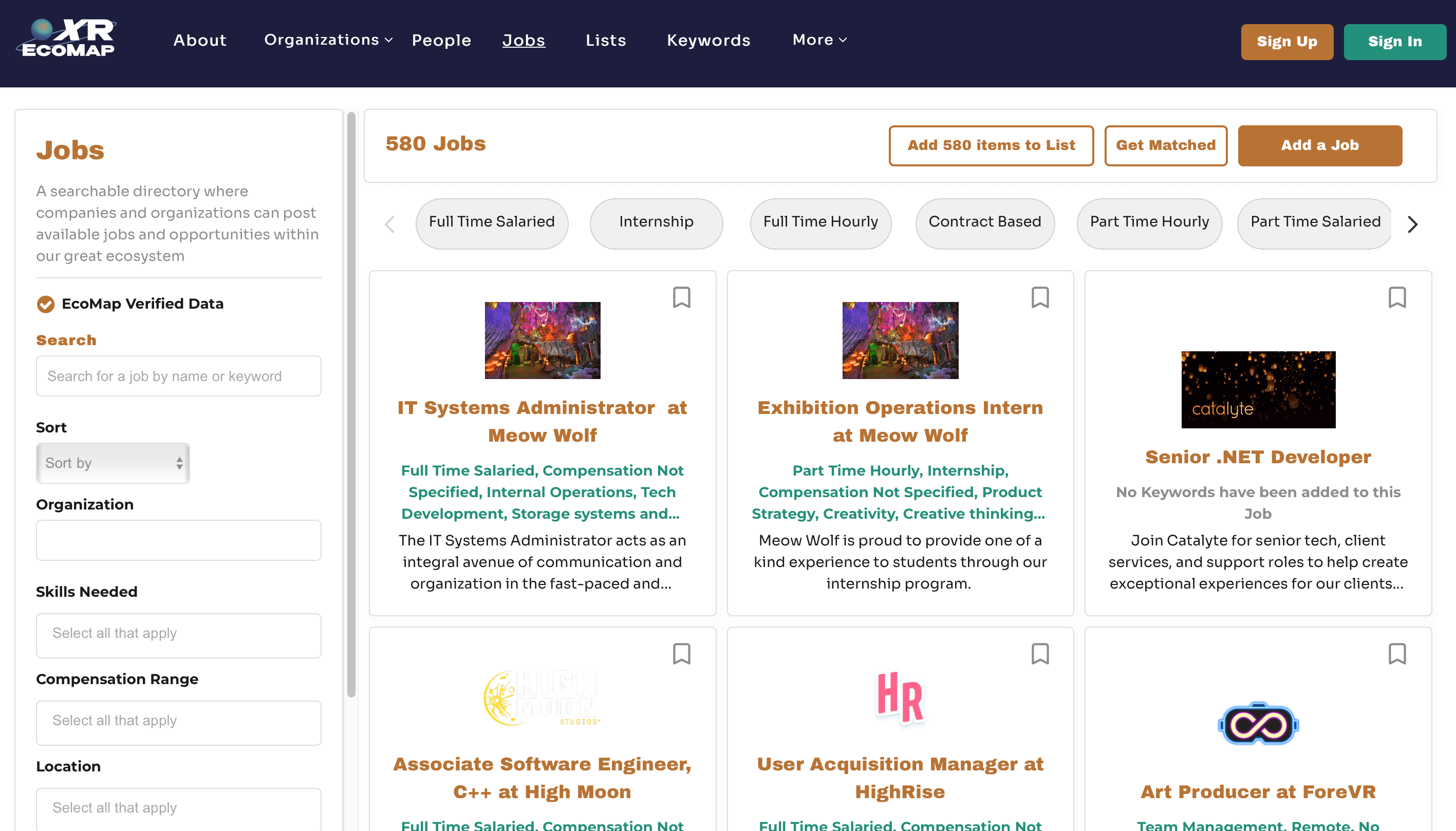Open the Sort by dropdown
The image size is (1456, 831).
tap(113, 463)
